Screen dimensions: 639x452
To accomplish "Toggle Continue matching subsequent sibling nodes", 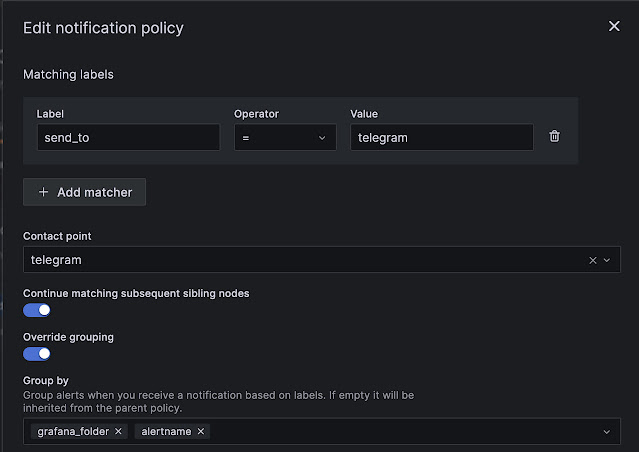I will click(37, 310).
